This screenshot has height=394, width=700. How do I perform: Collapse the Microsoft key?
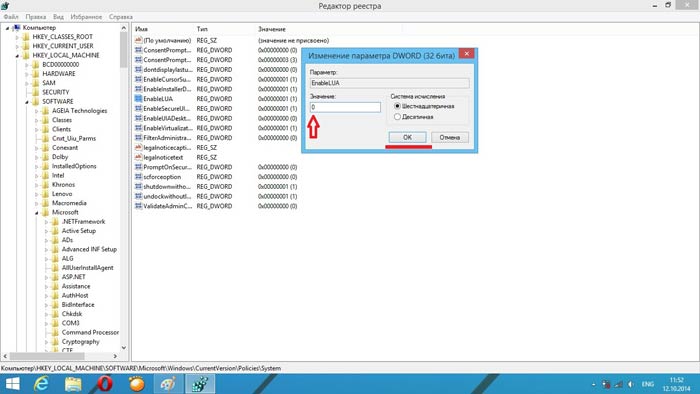(x=37, y=213)
